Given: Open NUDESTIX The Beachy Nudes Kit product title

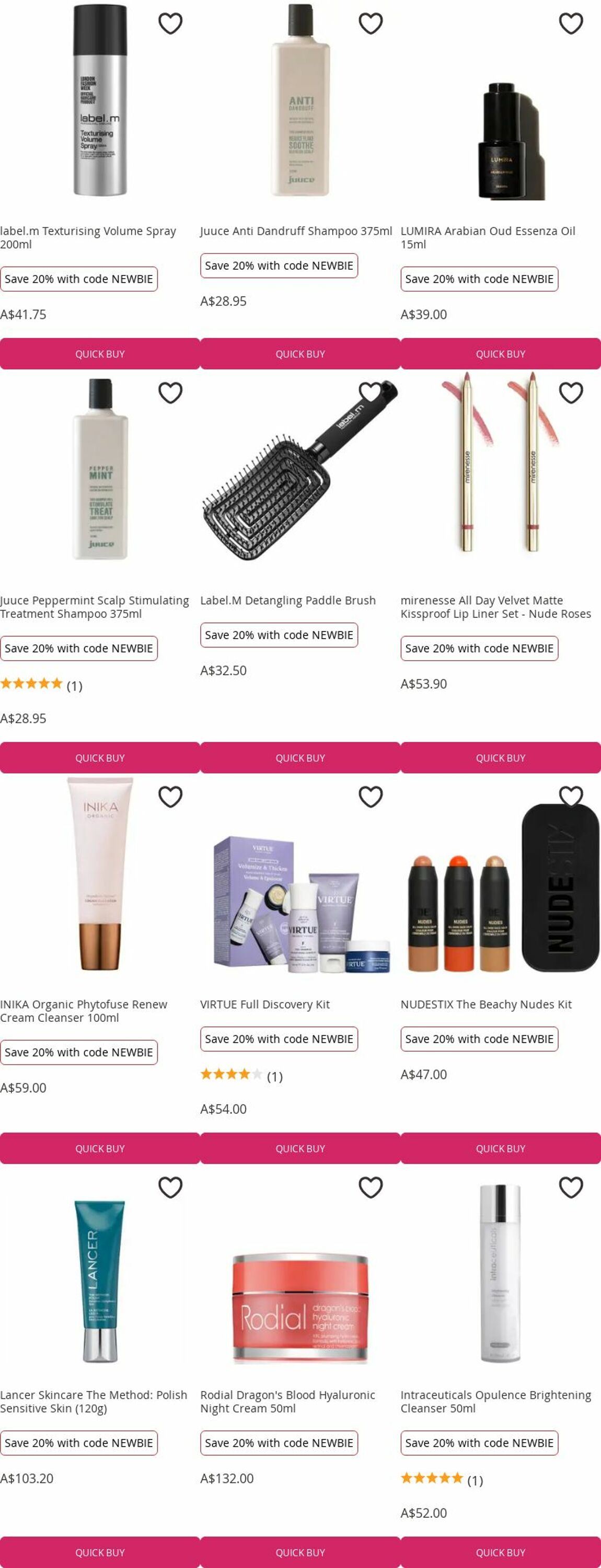Looking at the screenshot, I should tap(486, 1005).
